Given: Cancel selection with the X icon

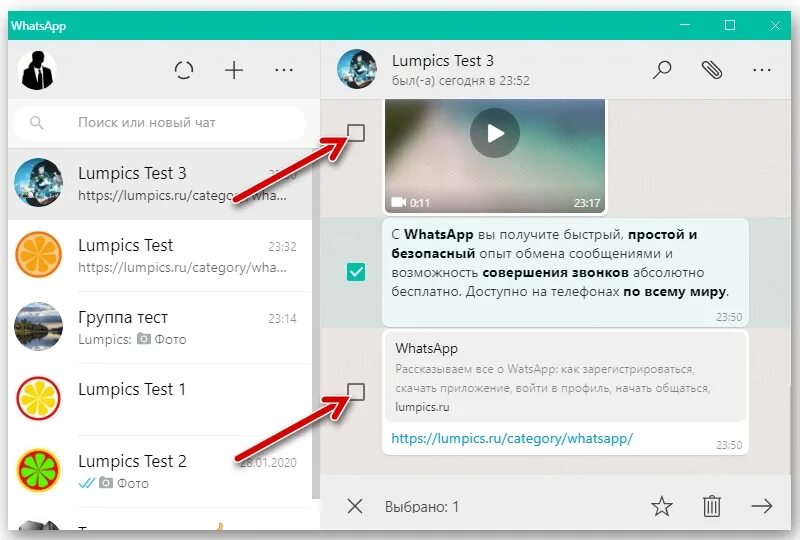Looking at the screenshot, I should pos(355,506).
